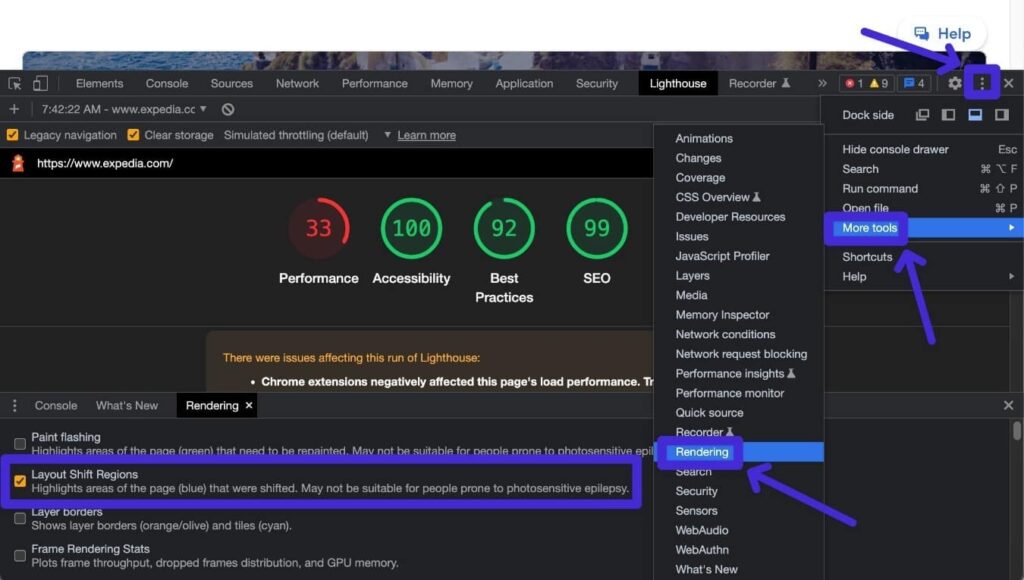Open console messages via blue message badge
The width and height of the screenshot is (1024, 580).
(913, 83)
